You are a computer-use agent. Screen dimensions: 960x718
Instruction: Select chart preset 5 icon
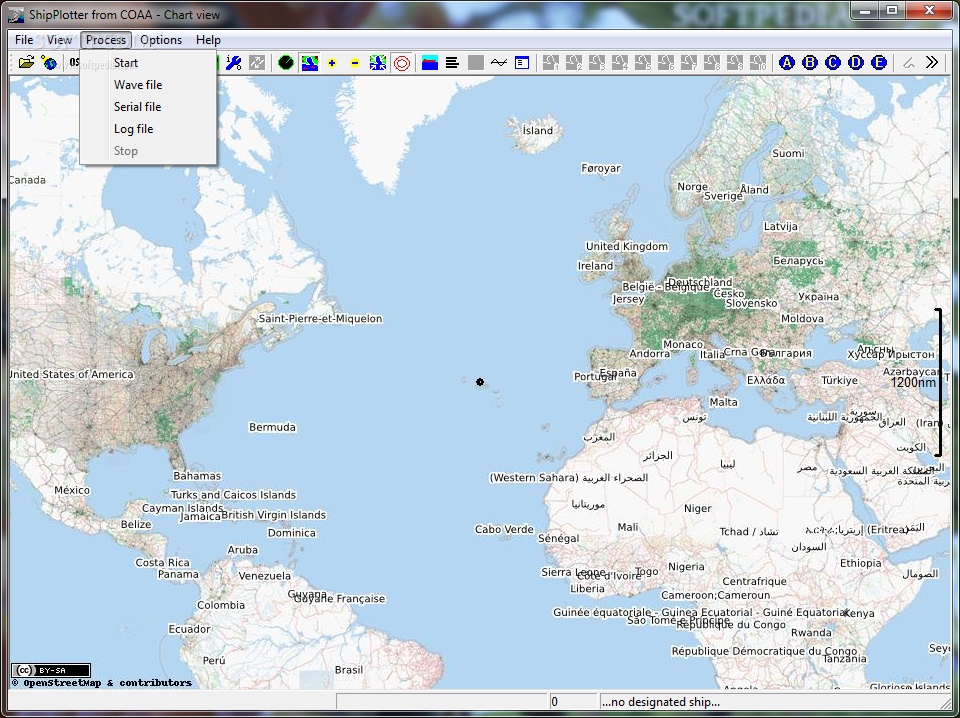pyautogui.click(x=643, y=62)
